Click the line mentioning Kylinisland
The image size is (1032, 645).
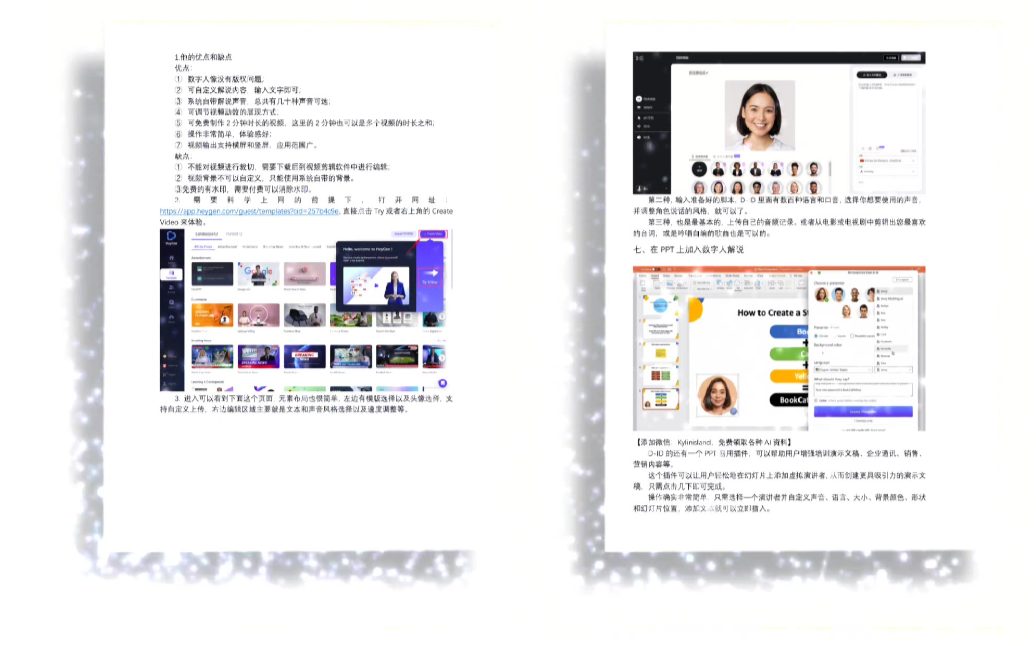[713, 443]
